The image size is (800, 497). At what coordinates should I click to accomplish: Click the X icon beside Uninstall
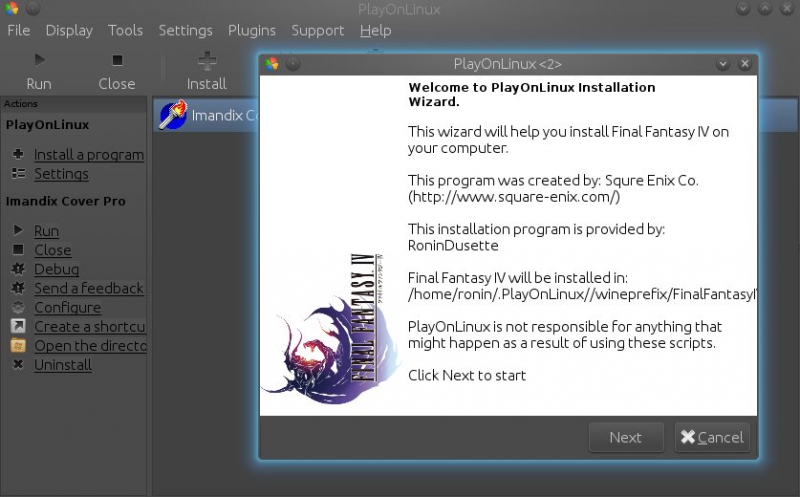pos(18,364)
